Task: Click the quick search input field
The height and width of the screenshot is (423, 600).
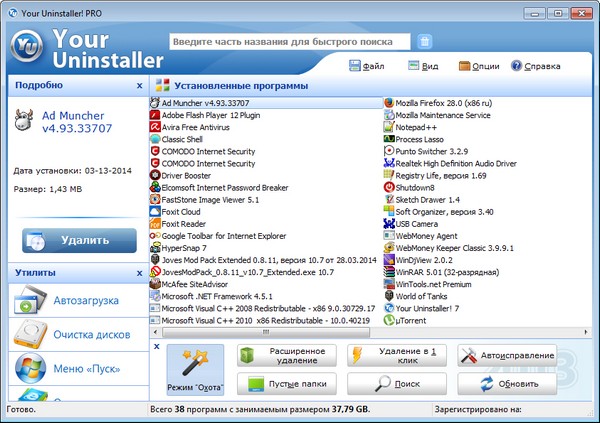Action: (290, 42)
